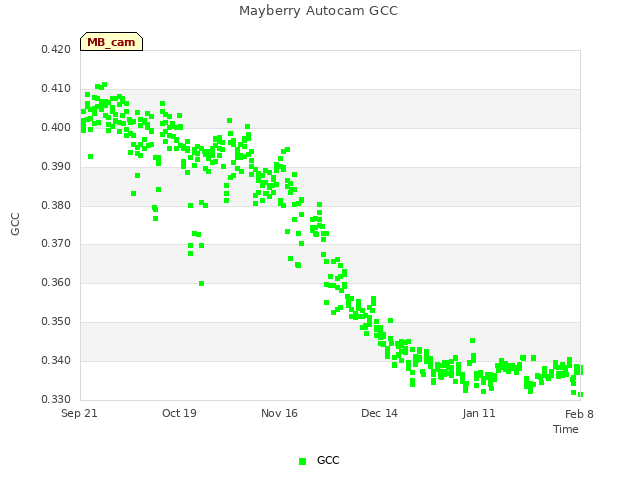
Task: Click the Time axis title
Action: pos(566,429)
